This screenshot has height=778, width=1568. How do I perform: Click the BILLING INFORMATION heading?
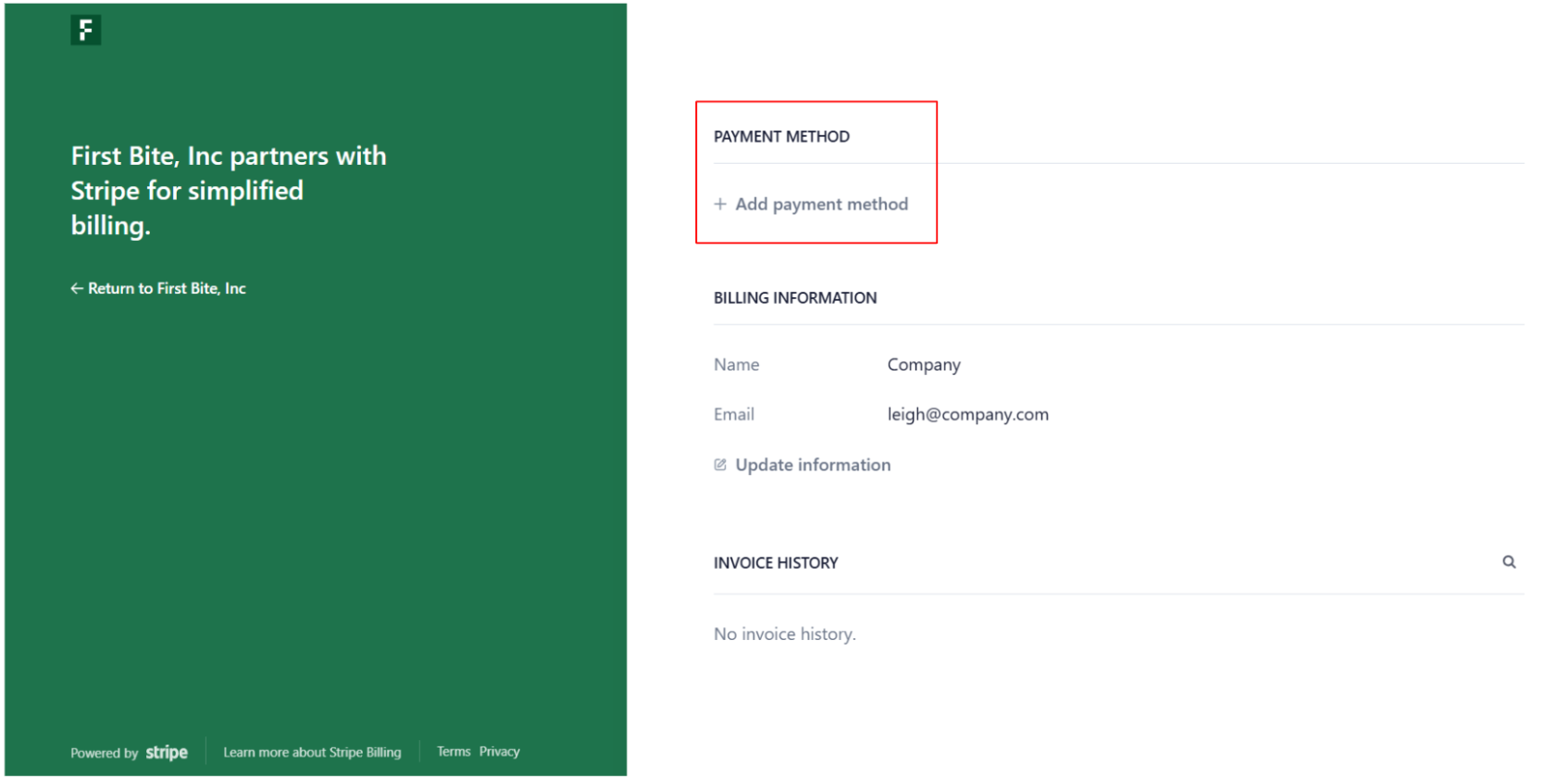795,298
